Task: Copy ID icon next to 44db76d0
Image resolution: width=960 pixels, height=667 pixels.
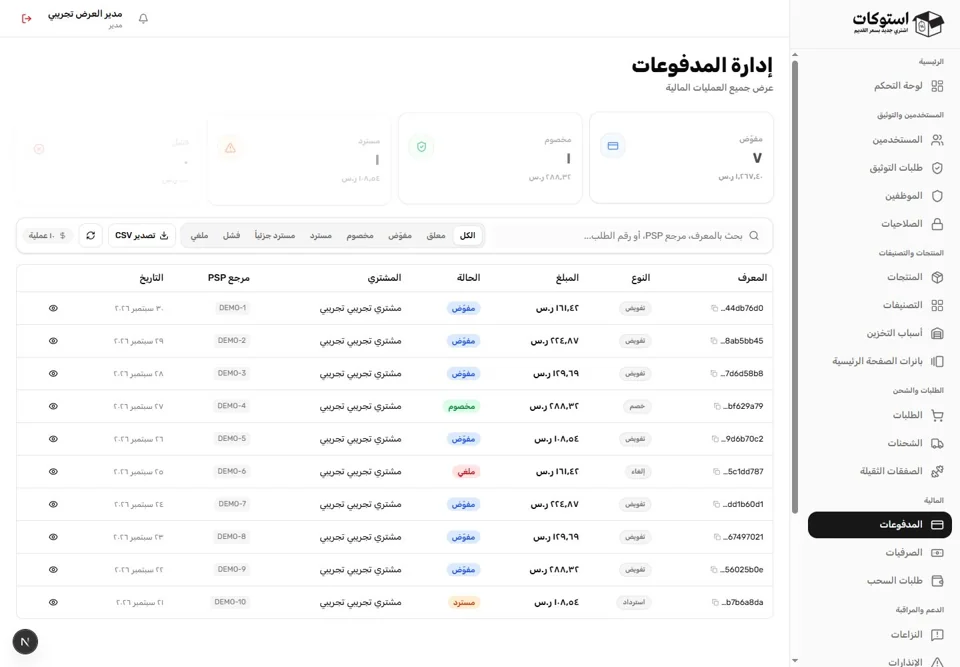Action: point(714,308)
